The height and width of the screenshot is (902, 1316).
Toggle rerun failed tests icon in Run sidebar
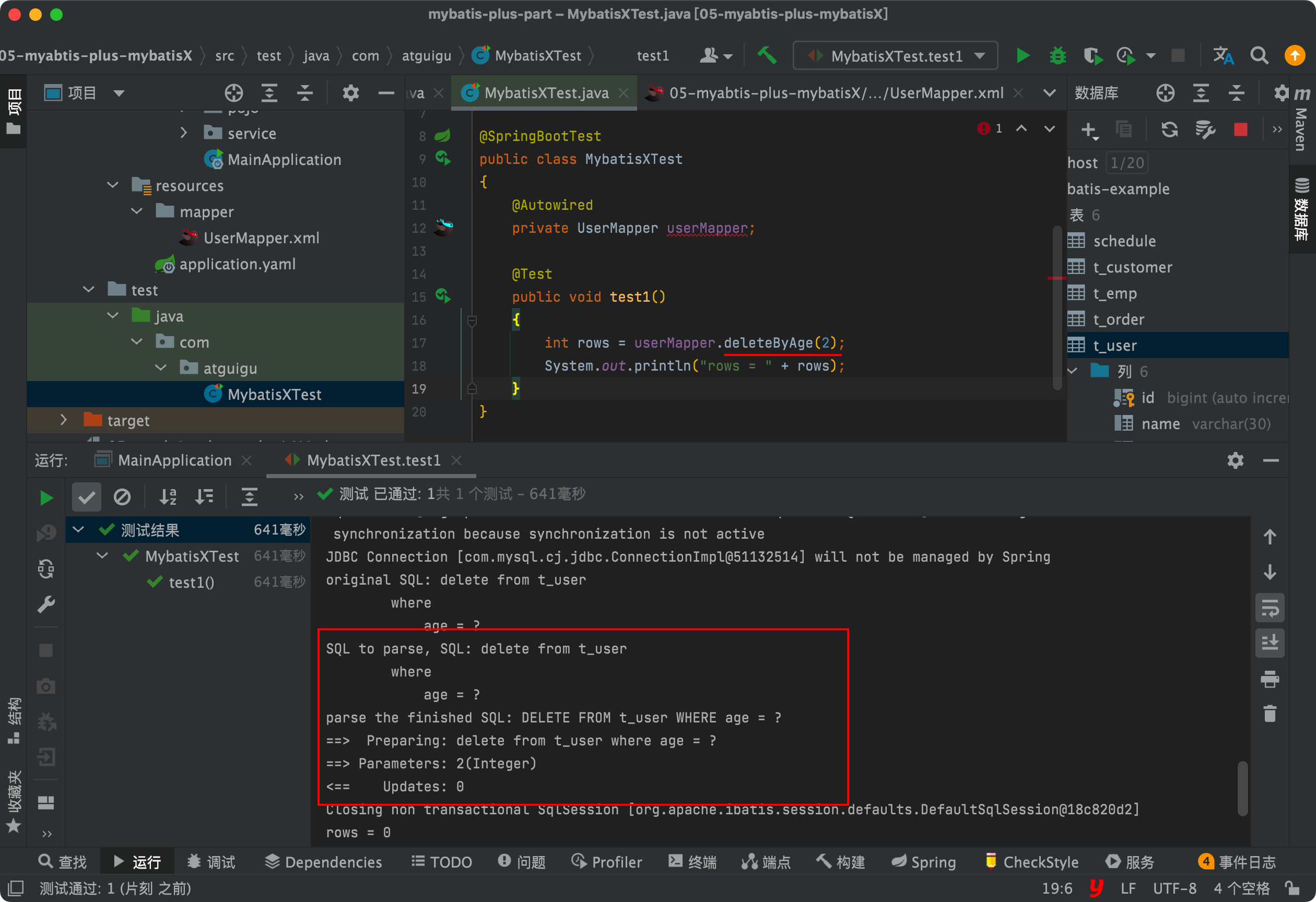coord(46,532)
